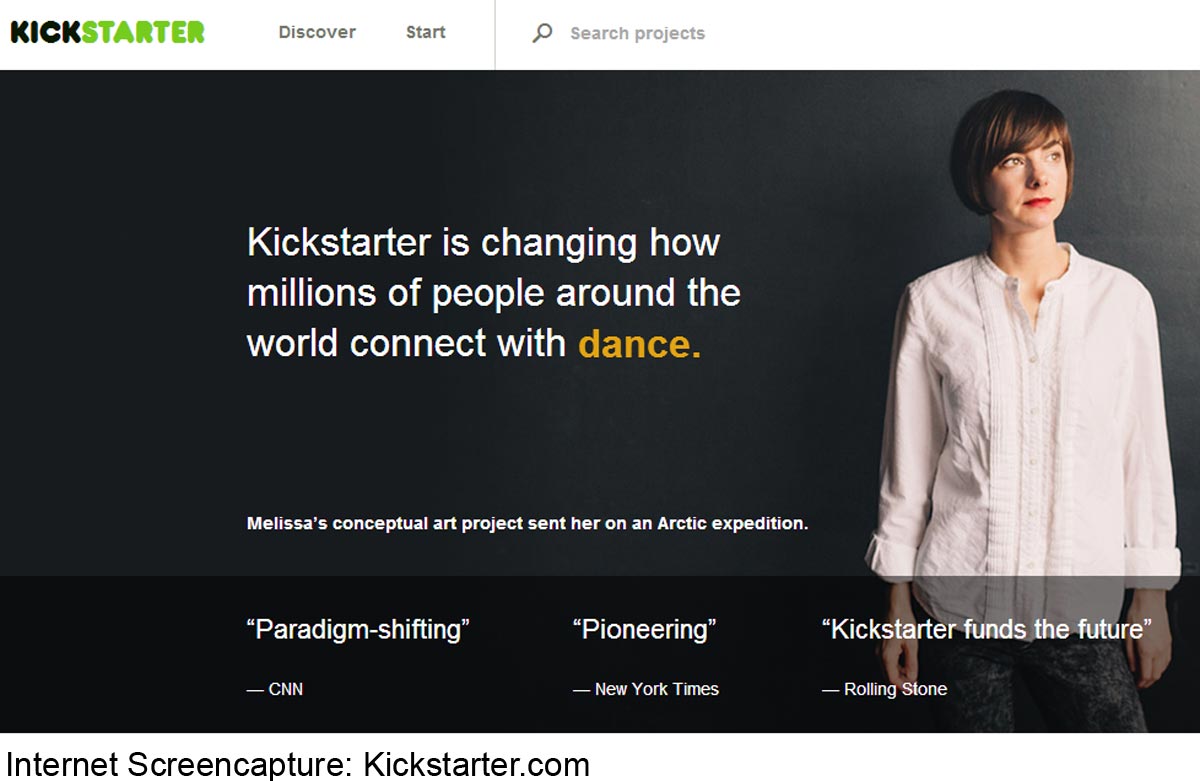This screenshot has width=1200, height=781.
Task: Click "millions of people around the" headline line
Action: 493,293
